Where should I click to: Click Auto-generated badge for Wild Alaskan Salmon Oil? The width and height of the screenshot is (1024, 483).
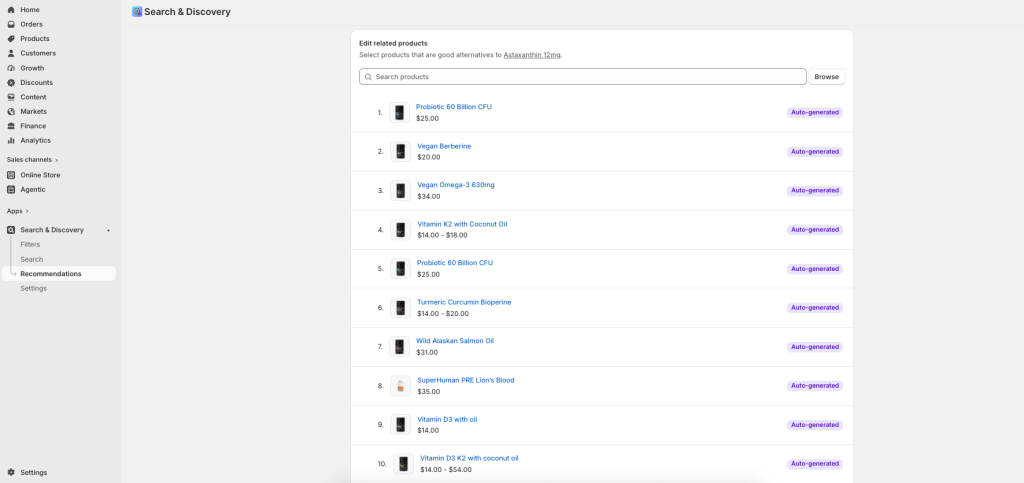pos(814,347)
